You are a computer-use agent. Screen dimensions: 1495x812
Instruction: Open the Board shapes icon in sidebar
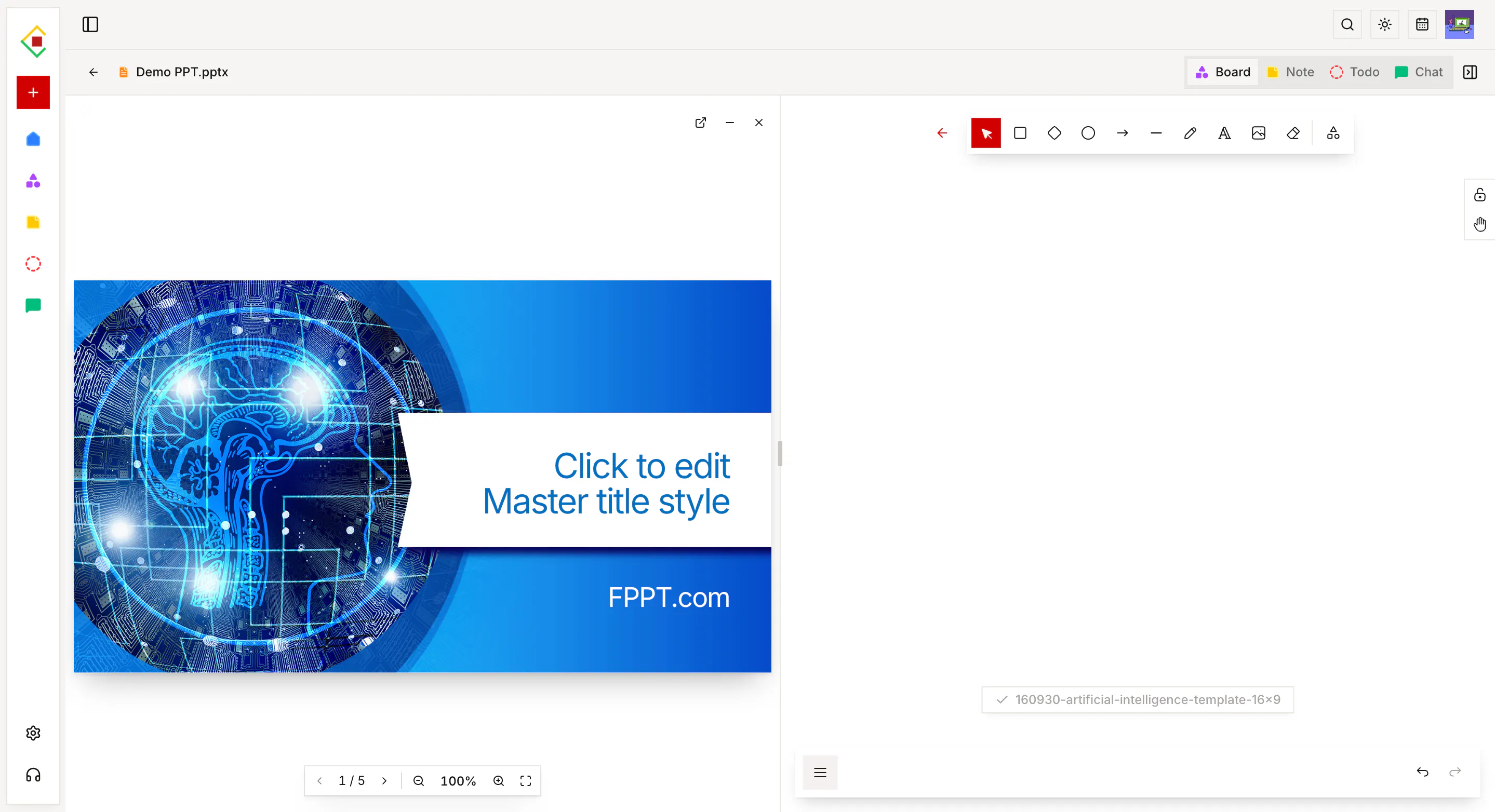pos(33,181)
